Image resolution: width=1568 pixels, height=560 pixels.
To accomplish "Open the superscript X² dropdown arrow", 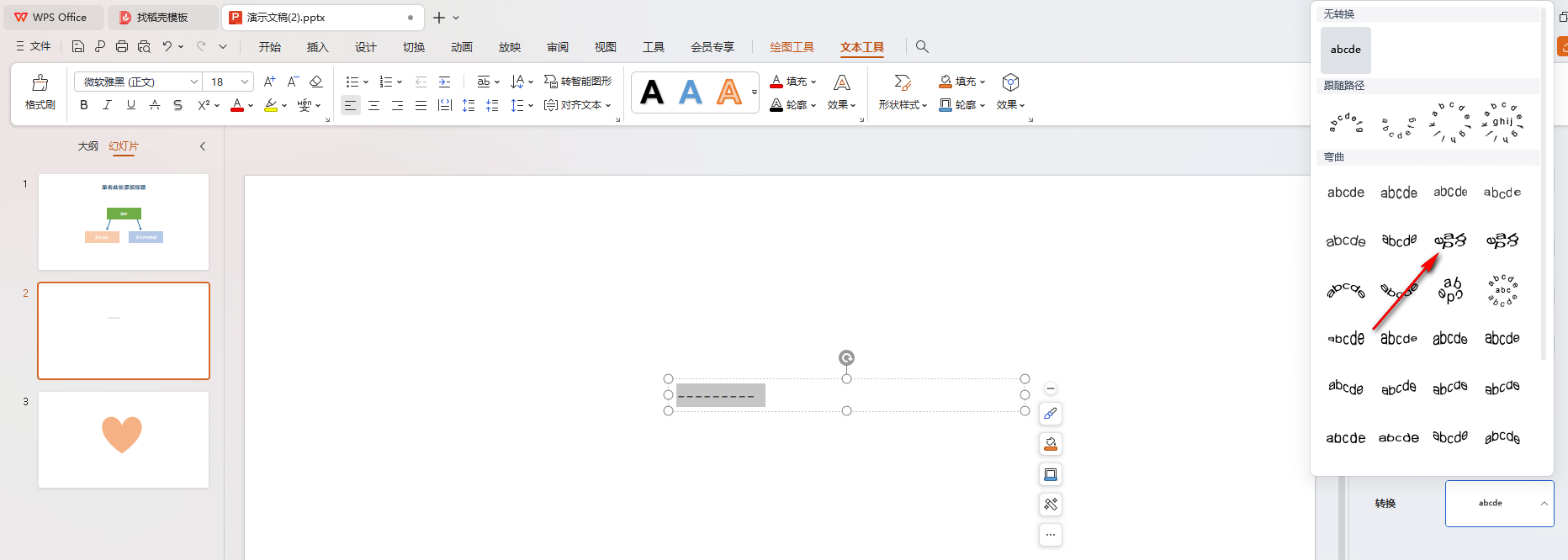I will pos(217,106).
